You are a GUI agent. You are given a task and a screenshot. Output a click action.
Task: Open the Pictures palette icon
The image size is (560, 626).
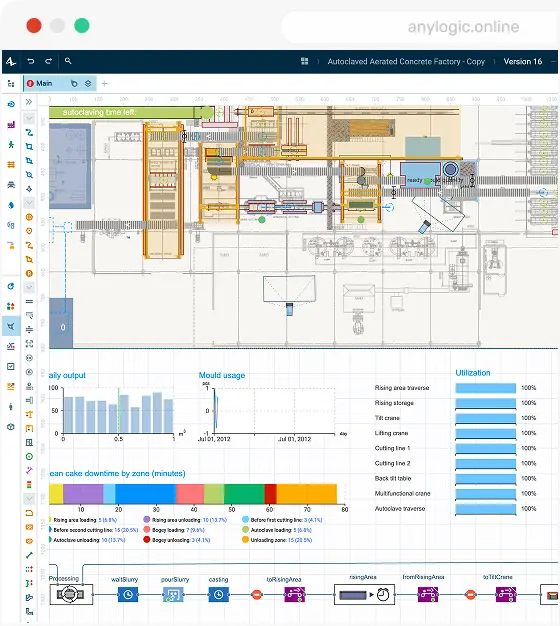(x=11, y=386)
